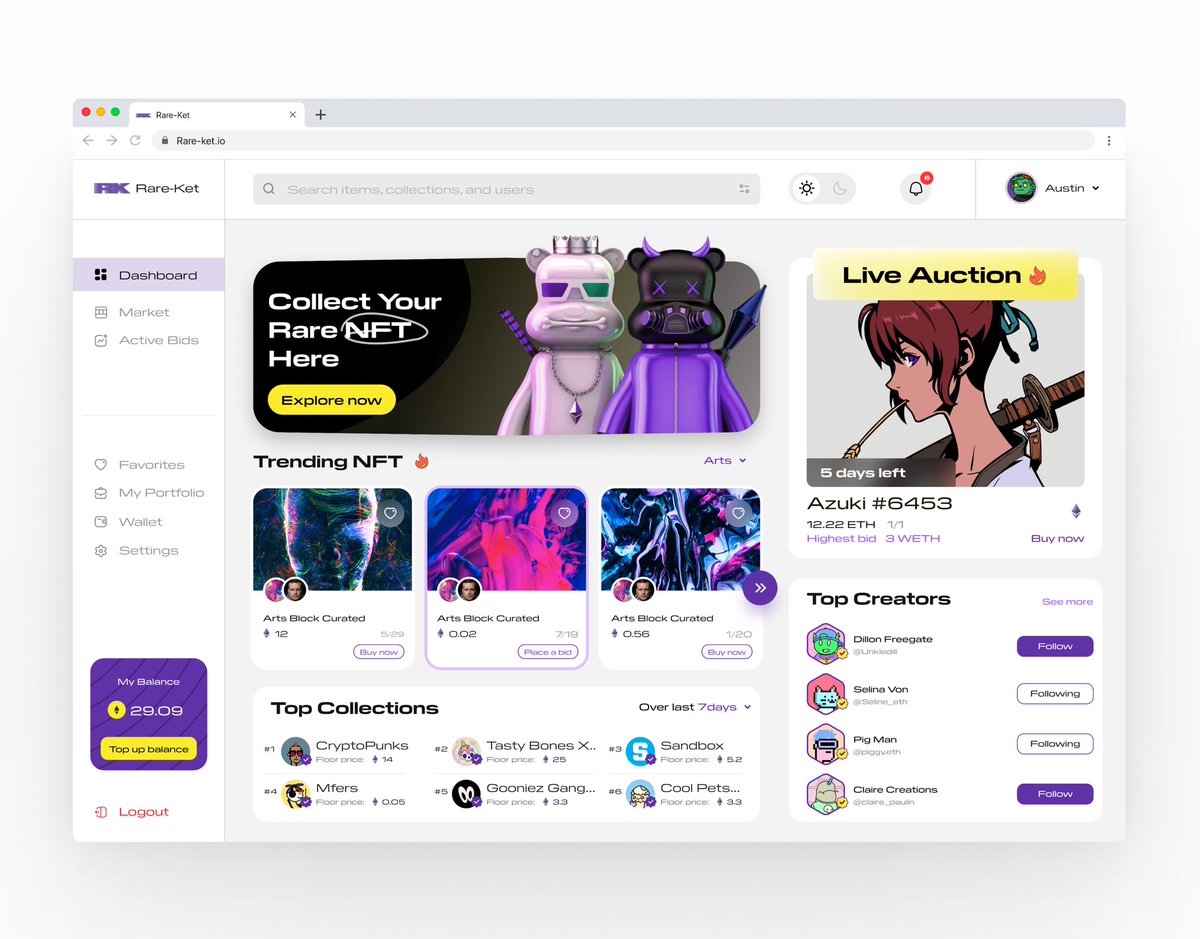The image size is (1200, 939).
Task: Open the Azuki #6453 auction image
Action: tap(945, 380)
